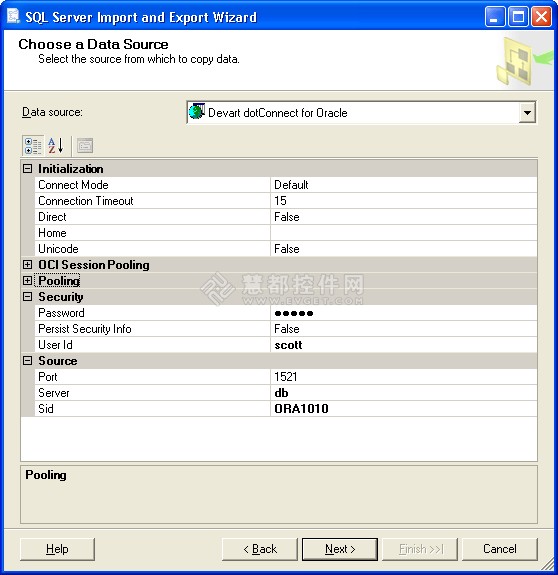Proceed with the Next button
558x575 pixels.
pyautogui.click(x=340, y=549)
